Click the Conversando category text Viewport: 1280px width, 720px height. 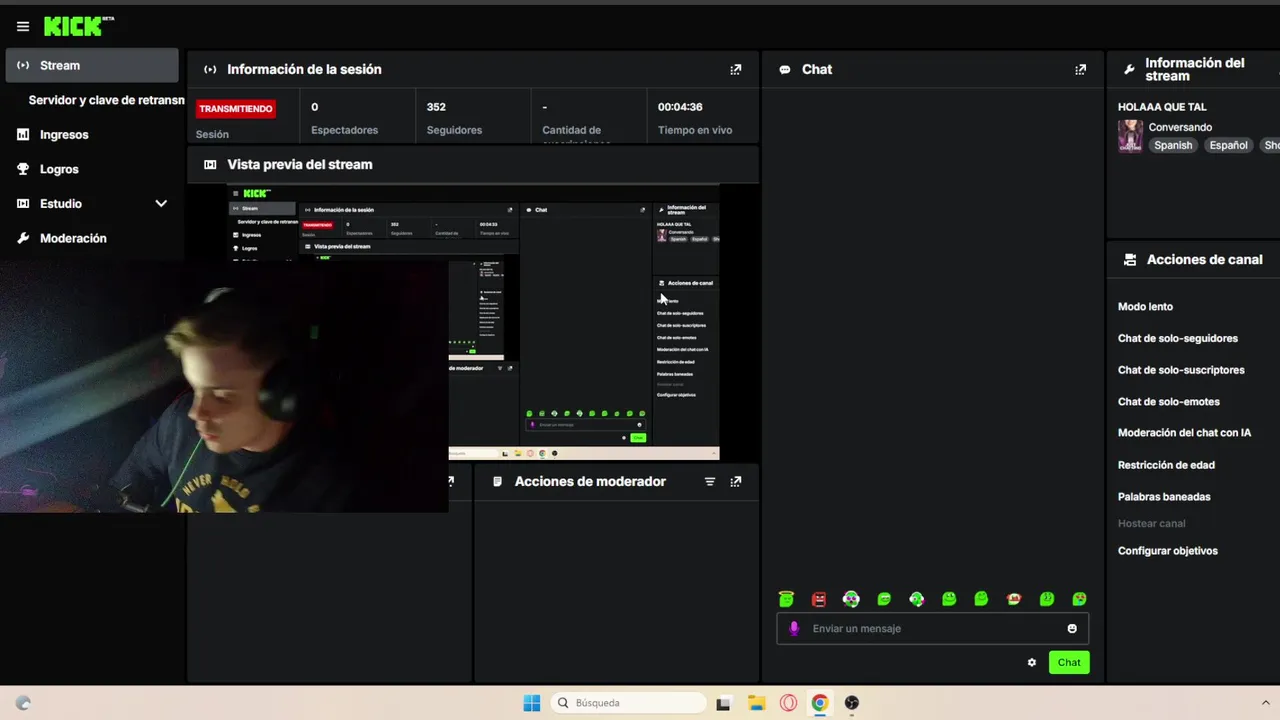(x=1180, y=127)
